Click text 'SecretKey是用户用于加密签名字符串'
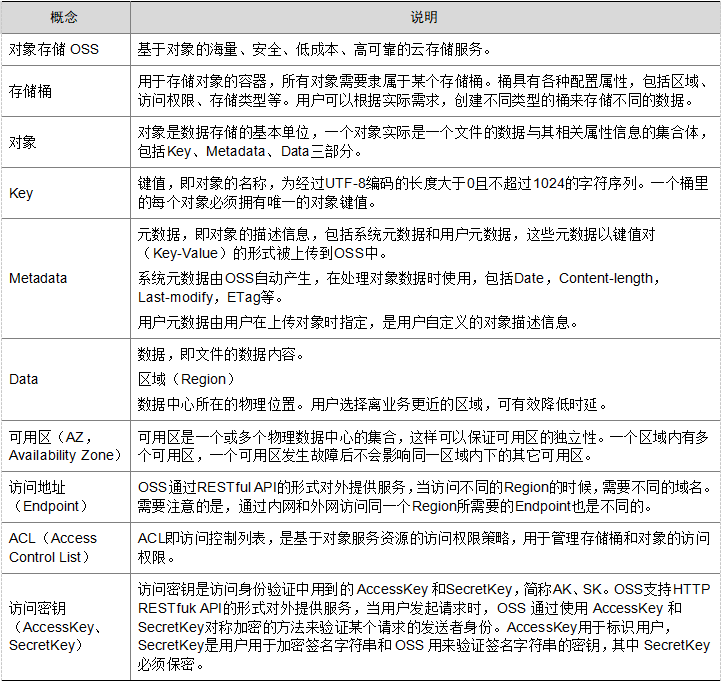 [258, 645]
